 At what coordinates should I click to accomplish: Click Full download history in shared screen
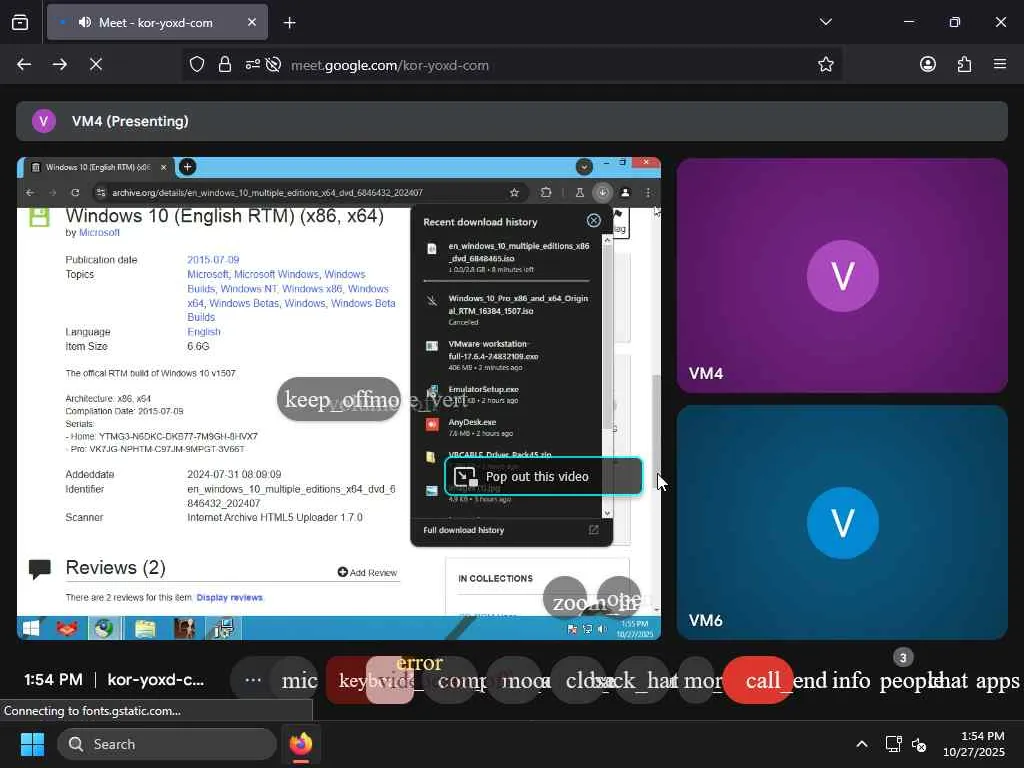coord(464,530)
